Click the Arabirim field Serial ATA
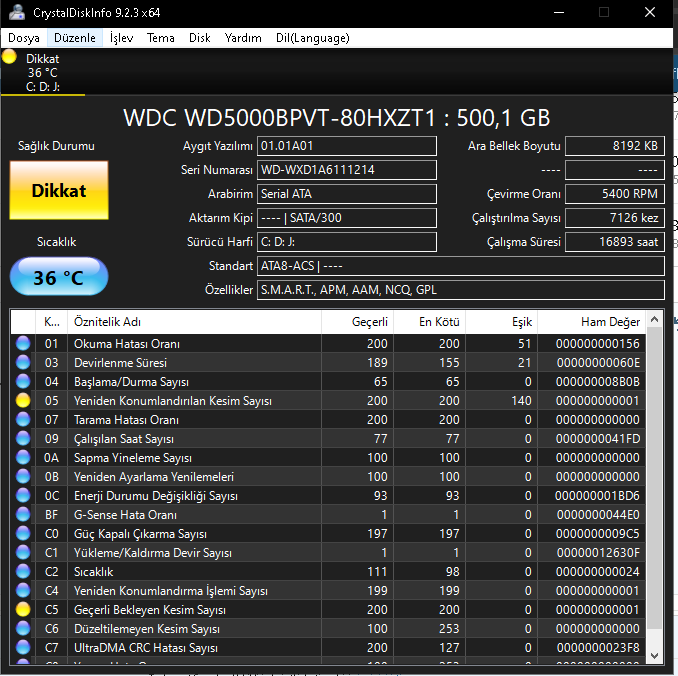678x676 pixels. point(347,194)
